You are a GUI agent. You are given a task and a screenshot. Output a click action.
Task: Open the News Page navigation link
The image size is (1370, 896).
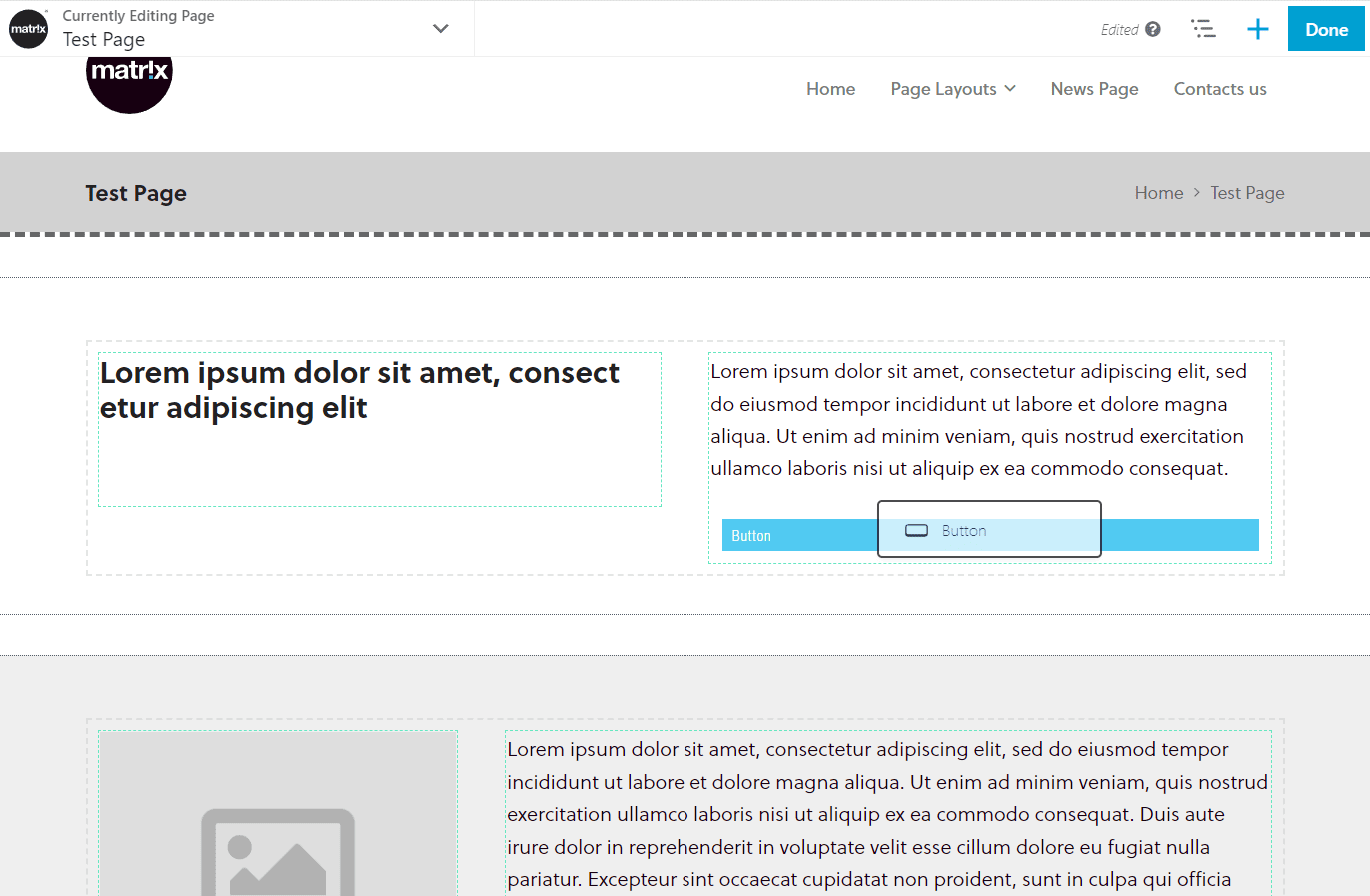click(x=1094, y=89)
